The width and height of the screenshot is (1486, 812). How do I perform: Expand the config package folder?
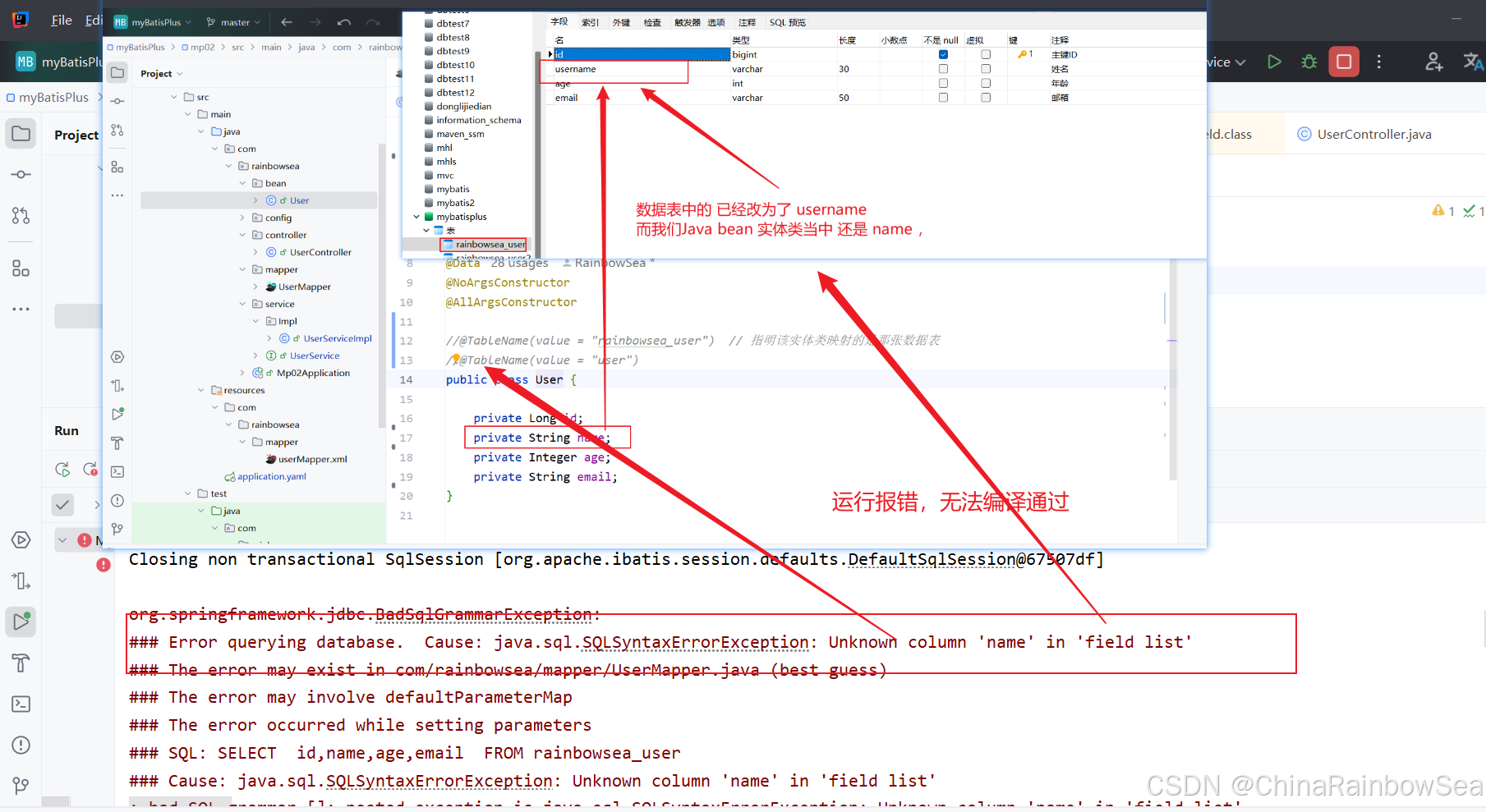pyautogui.click(x=242, y=218)
